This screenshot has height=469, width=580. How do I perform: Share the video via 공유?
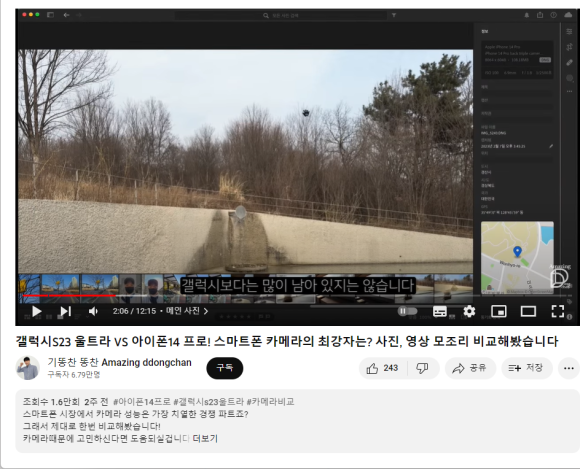(470, 368)
